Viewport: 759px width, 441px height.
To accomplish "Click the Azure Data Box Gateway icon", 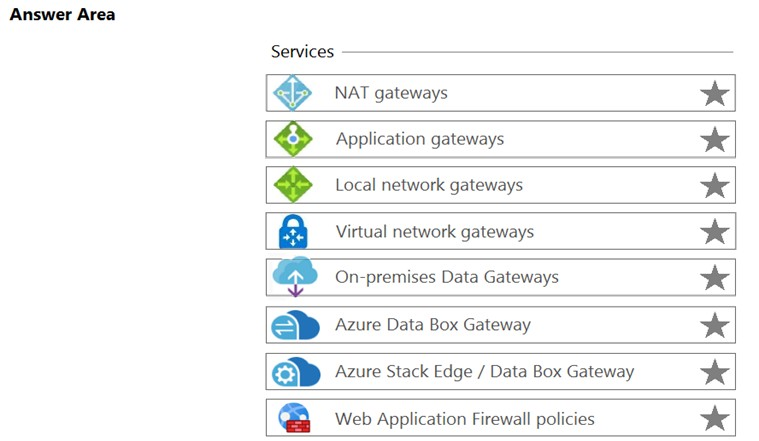I will pos(294,325).
